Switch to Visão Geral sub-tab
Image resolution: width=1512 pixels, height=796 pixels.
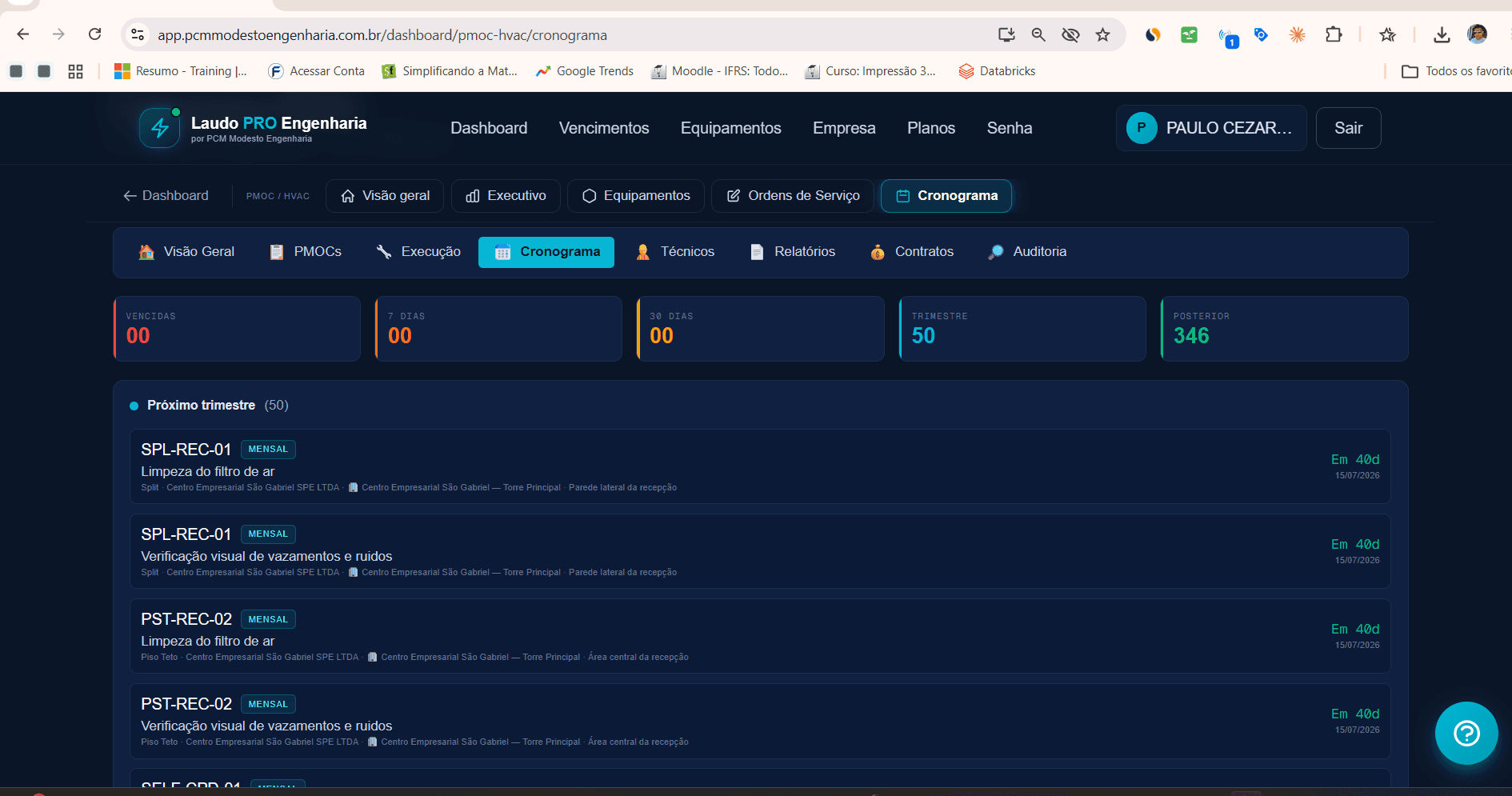click(186, 252)
